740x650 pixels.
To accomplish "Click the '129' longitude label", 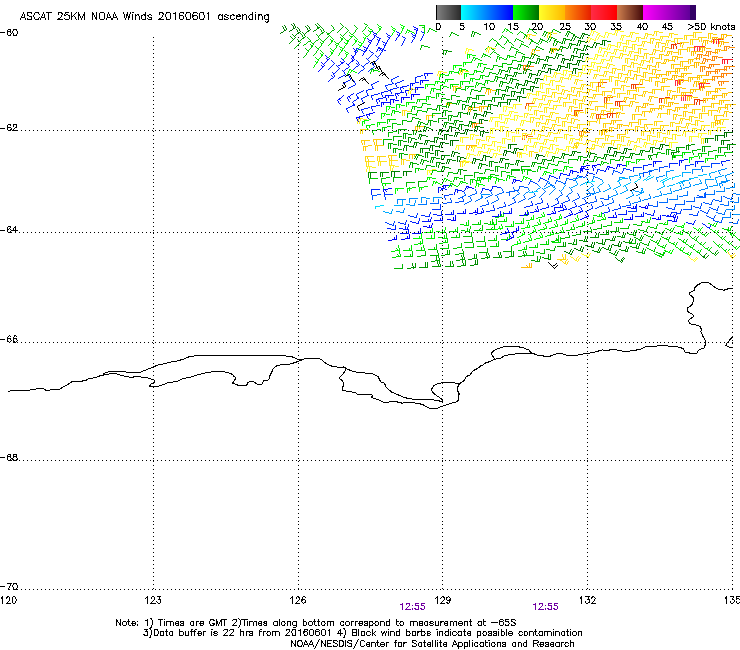I will click(x=443, y=600).
